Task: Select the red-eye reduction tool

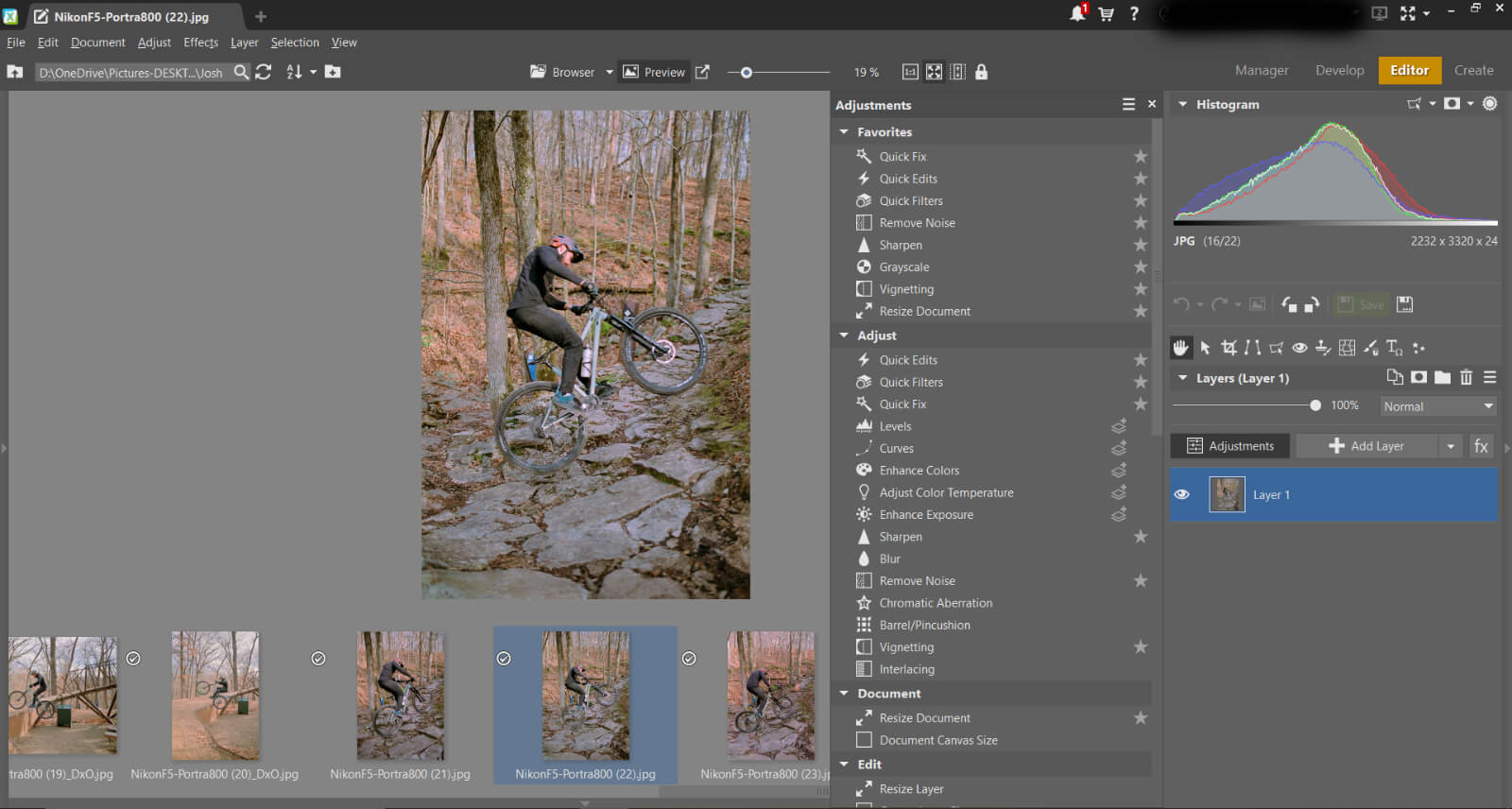Action: [x=1299, y=348]
